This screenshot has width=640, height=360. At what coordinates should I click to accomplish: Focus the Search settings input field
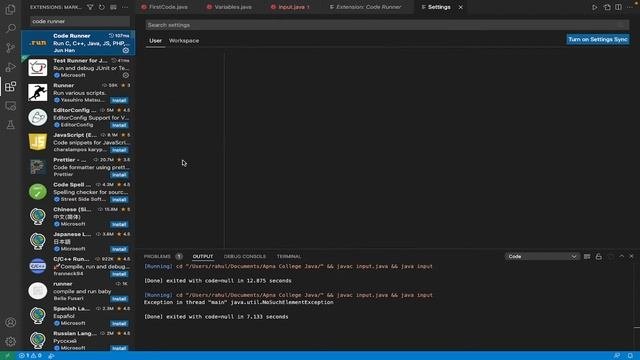(387, 25)
